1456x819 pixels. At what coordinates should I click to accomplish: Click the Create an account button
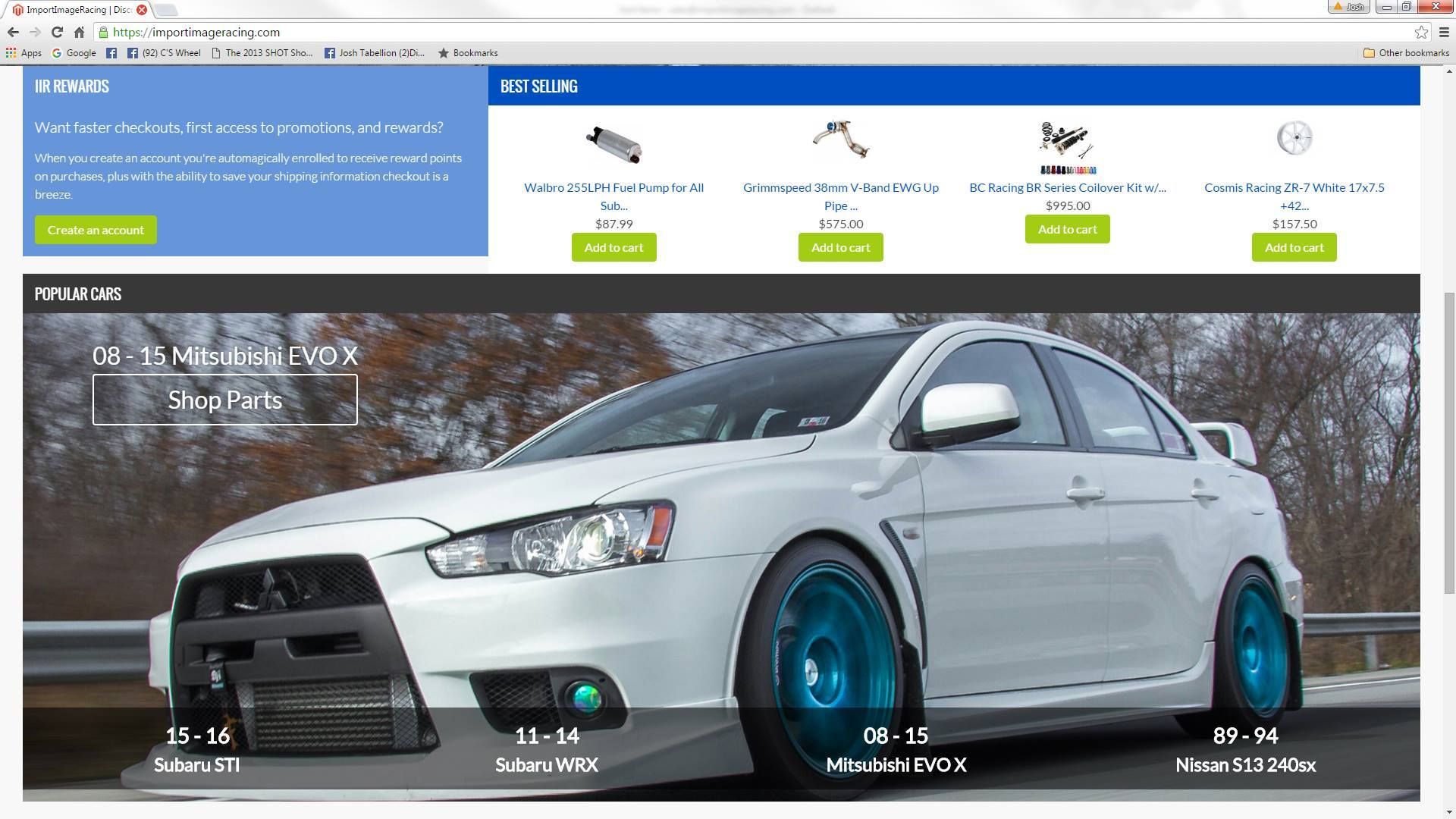pos(96,230)
